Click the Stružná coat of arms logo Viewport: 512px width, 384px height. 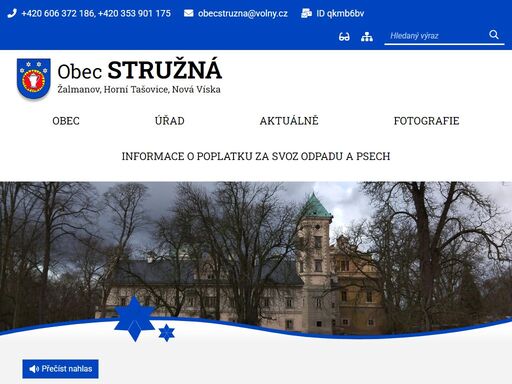coord(34,79)
